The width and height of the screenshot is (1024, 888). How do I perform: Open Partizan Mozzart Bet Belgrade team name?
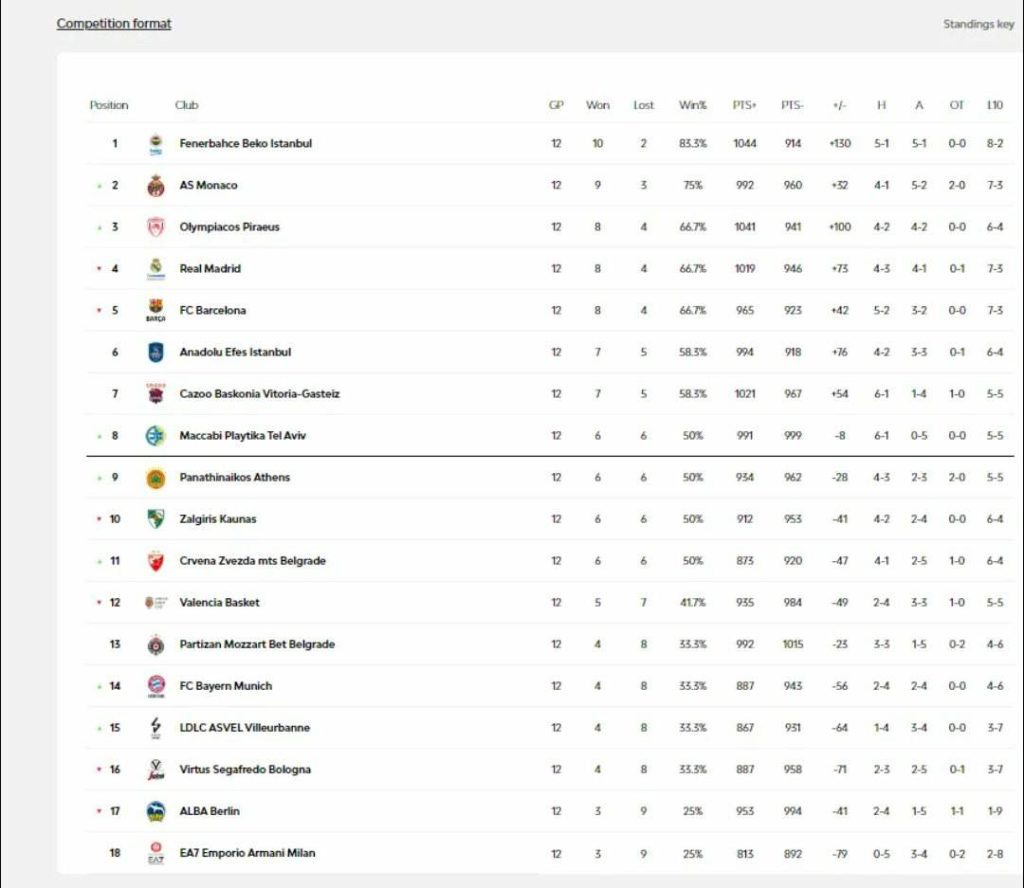click(257, 644)
